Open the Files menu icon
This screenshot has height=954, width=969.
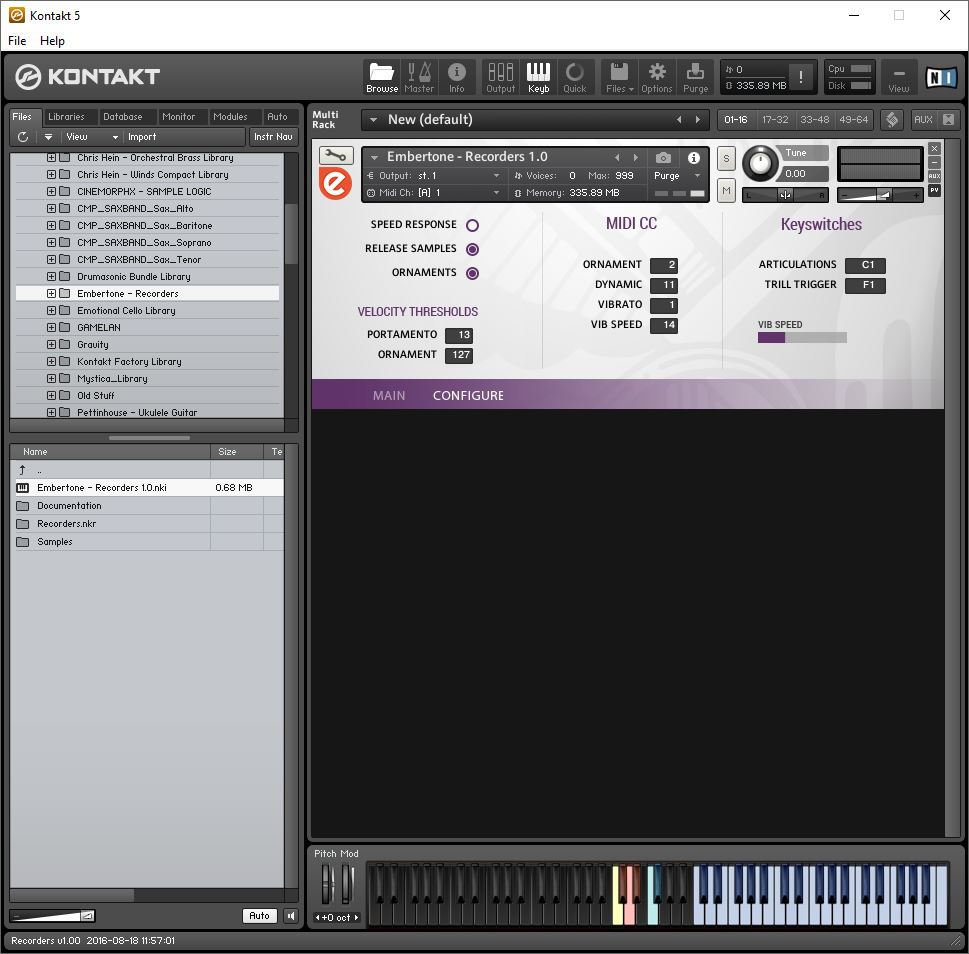(619, 77)
